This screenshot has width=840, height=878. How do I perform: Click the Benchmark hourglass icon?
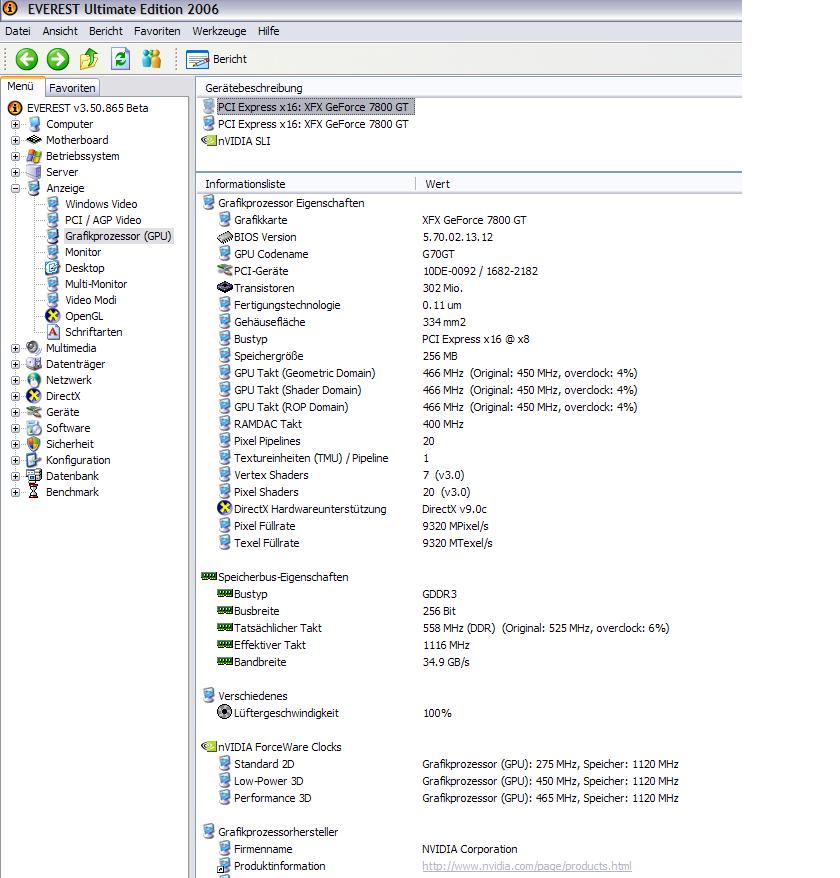34,492
